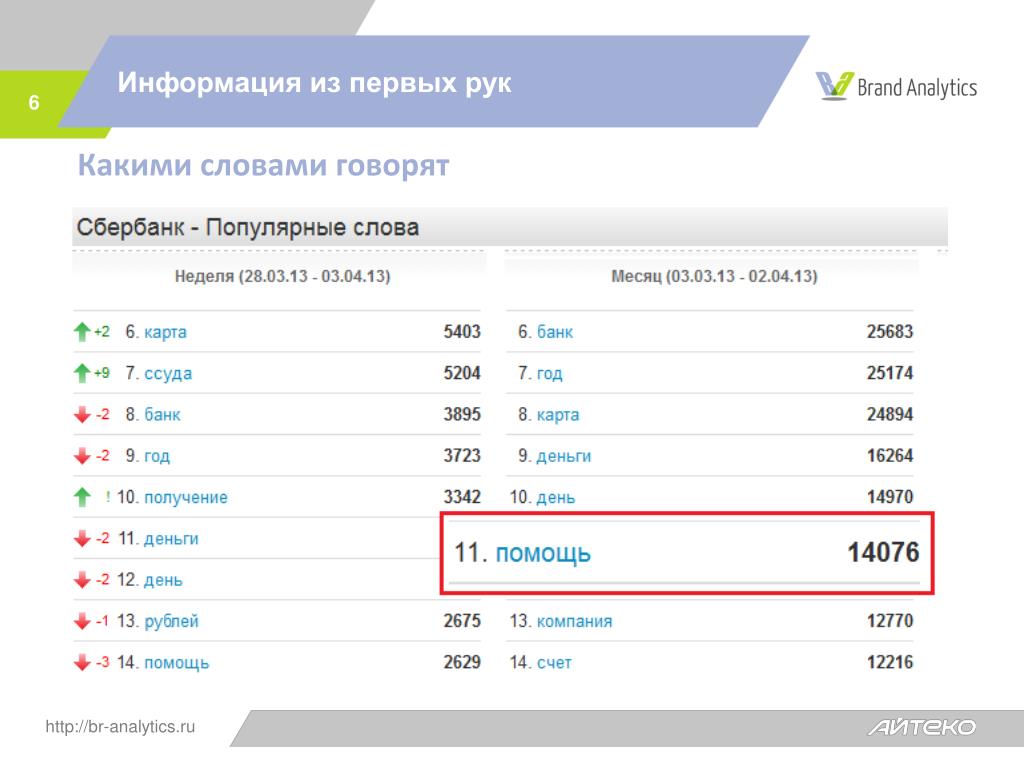Open the word год ranked 7 in month
Screen dimensions: 1024x768
(549, 374)
